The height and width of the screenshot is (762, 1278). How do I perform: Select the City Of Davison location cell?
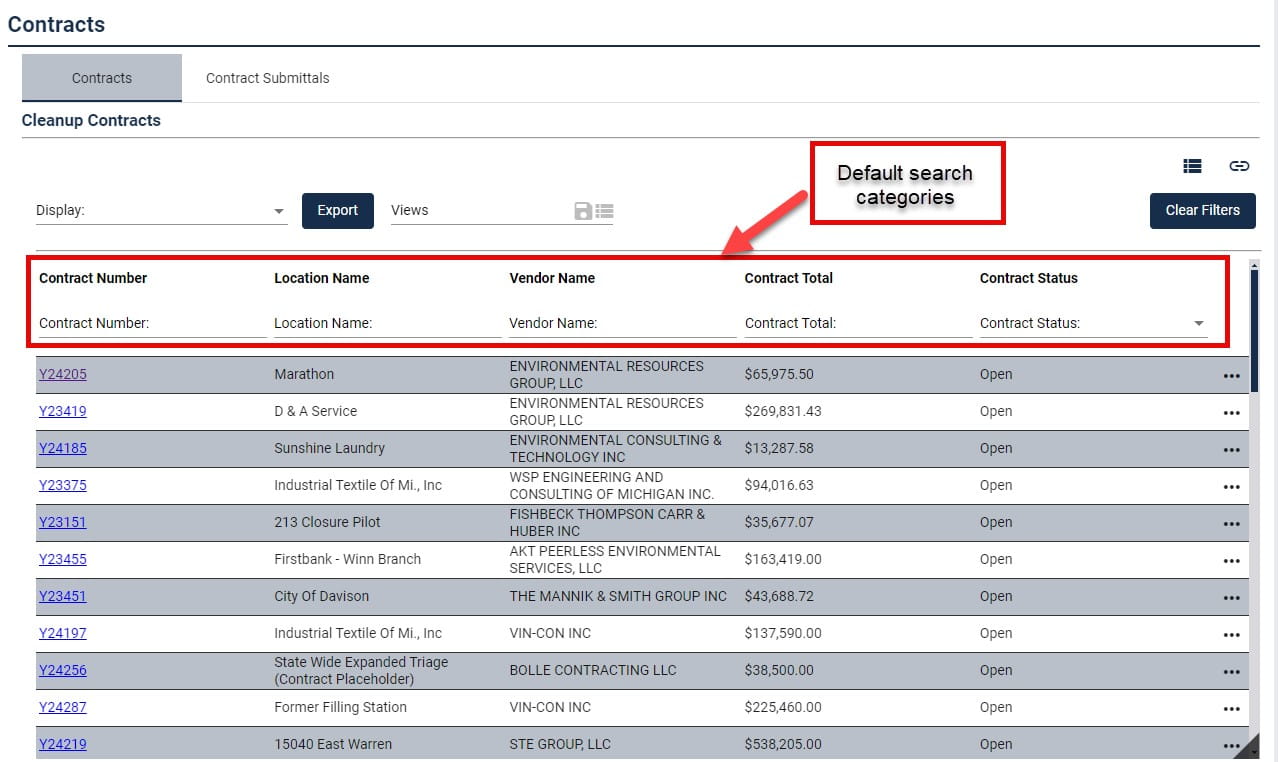click(322, 596)
